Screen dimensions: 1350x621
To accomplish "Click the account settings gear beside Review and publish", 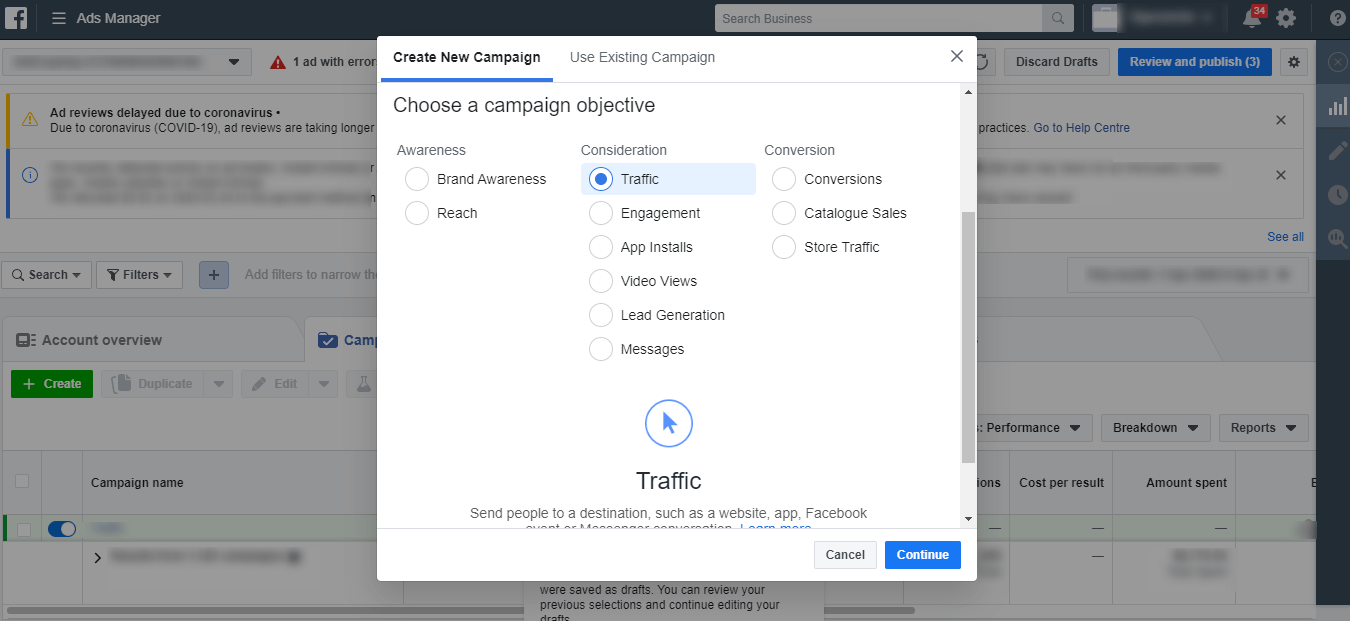I will [1294, 62].
